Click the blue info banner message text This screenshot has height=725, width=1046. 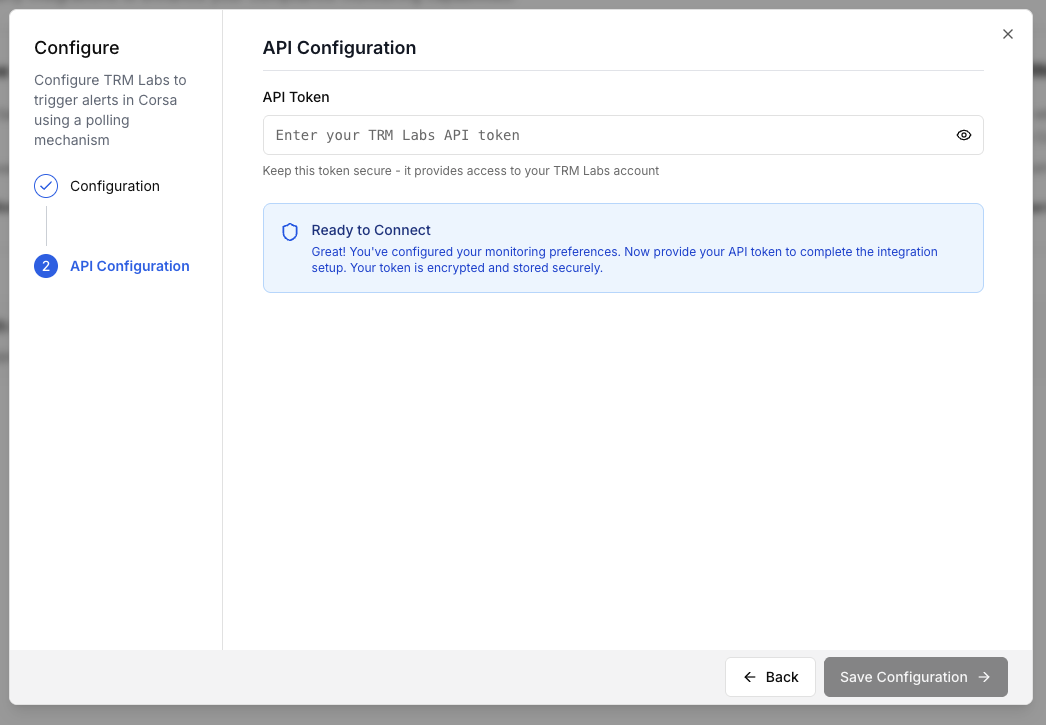pyautogui.click(x=624, y=260)
